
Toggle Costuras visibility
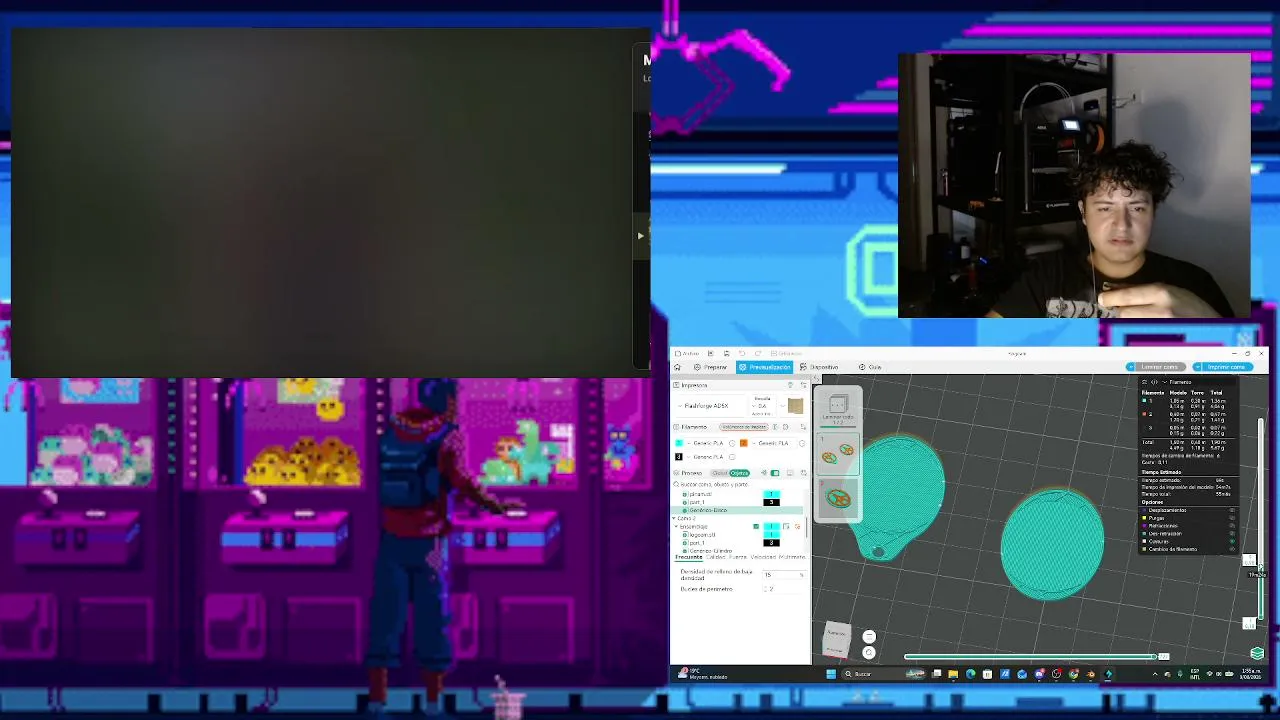click(1232, 541)
